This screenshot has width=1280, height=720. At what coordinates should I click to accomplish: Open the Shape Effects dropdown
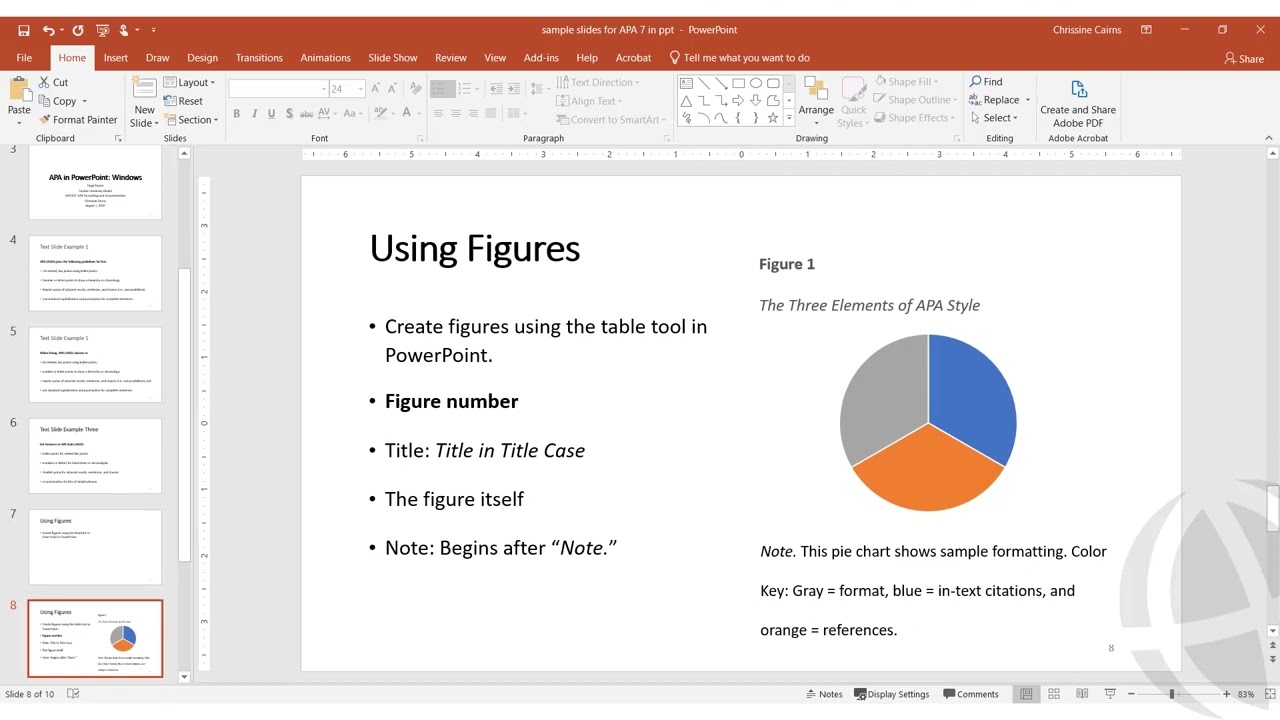point(914,118)
